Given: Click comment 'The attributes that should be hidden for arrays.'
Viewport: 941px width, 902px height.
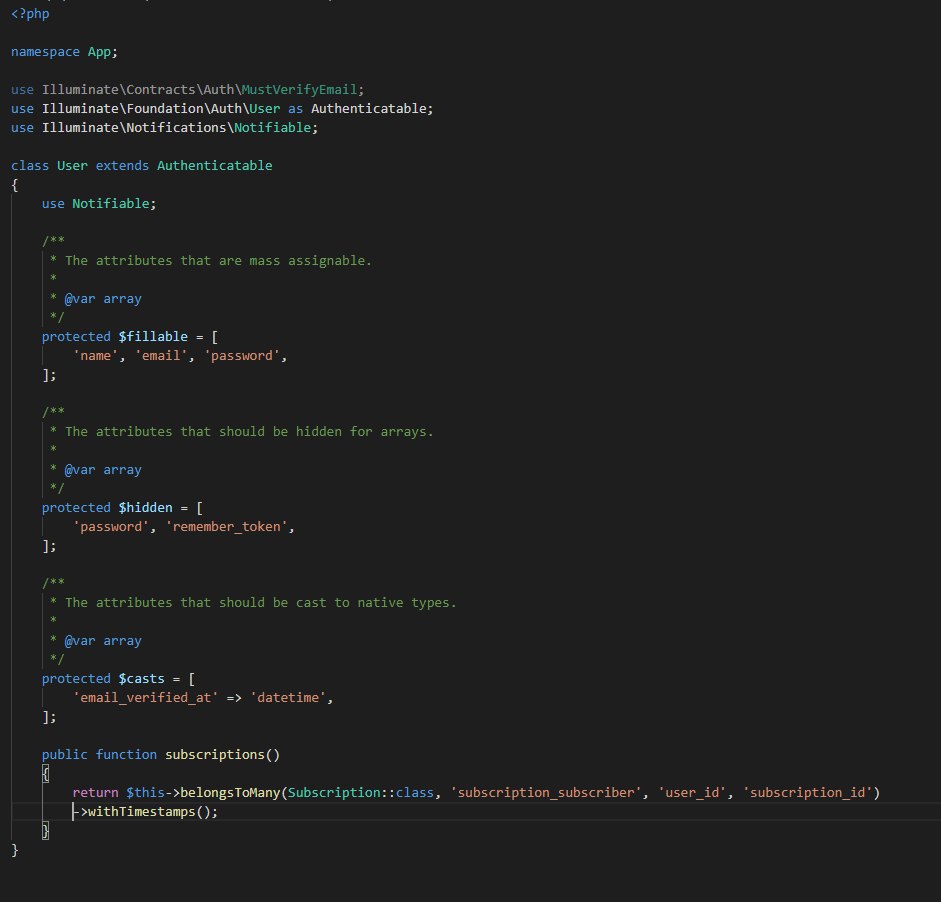Looking at the screenshot, I should pos(249,431).
